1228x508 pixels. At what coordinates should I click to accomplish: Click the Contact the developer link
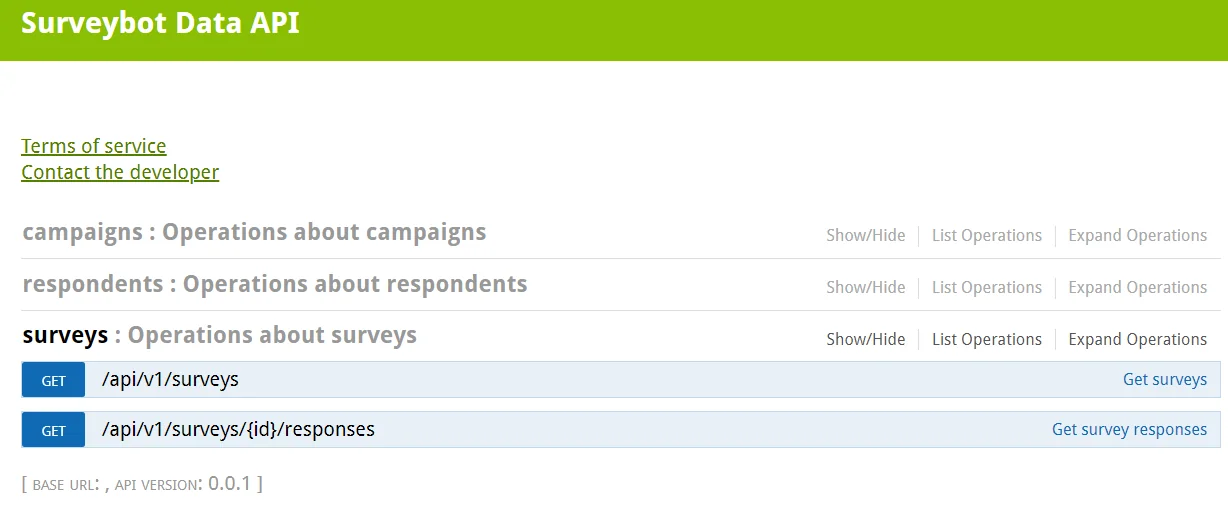(x=120, y=172)
